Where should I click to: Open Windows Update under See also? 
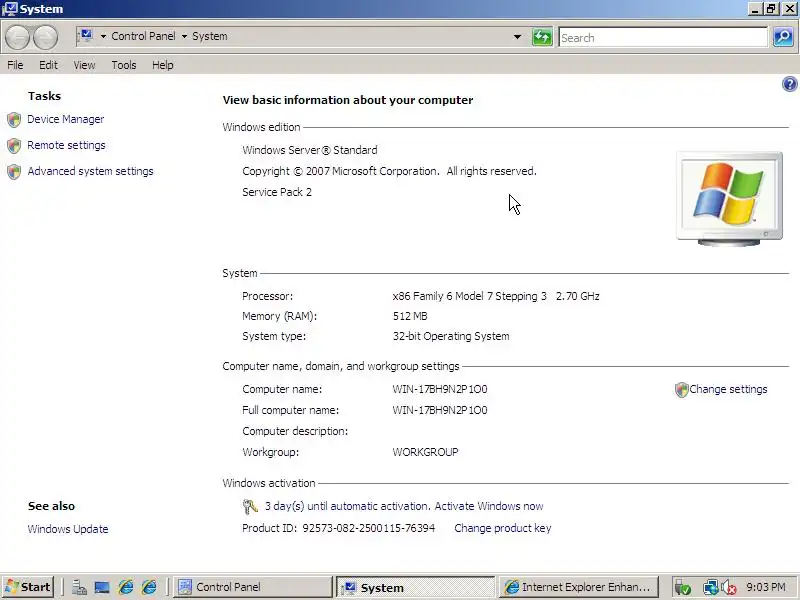tap(68, 529)
